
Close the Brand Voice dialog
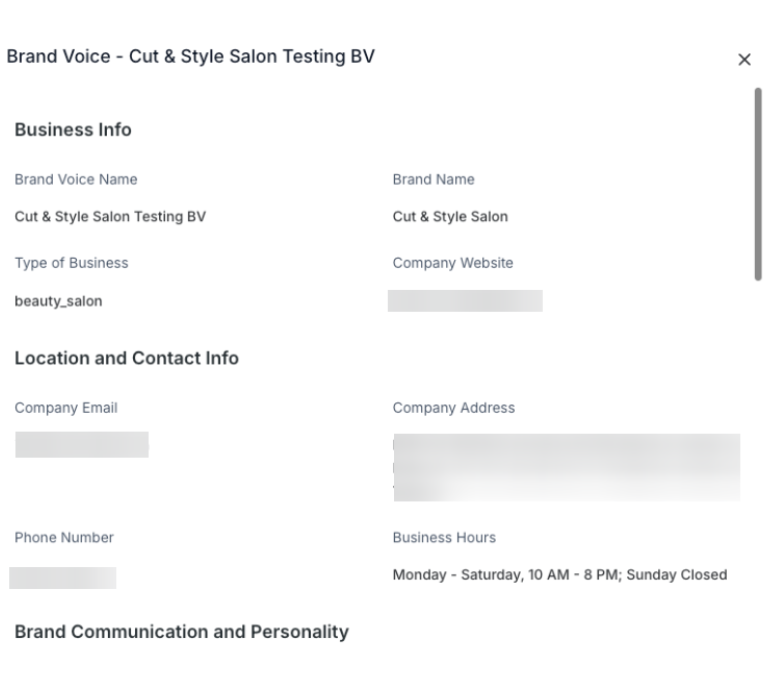point(744,60)
